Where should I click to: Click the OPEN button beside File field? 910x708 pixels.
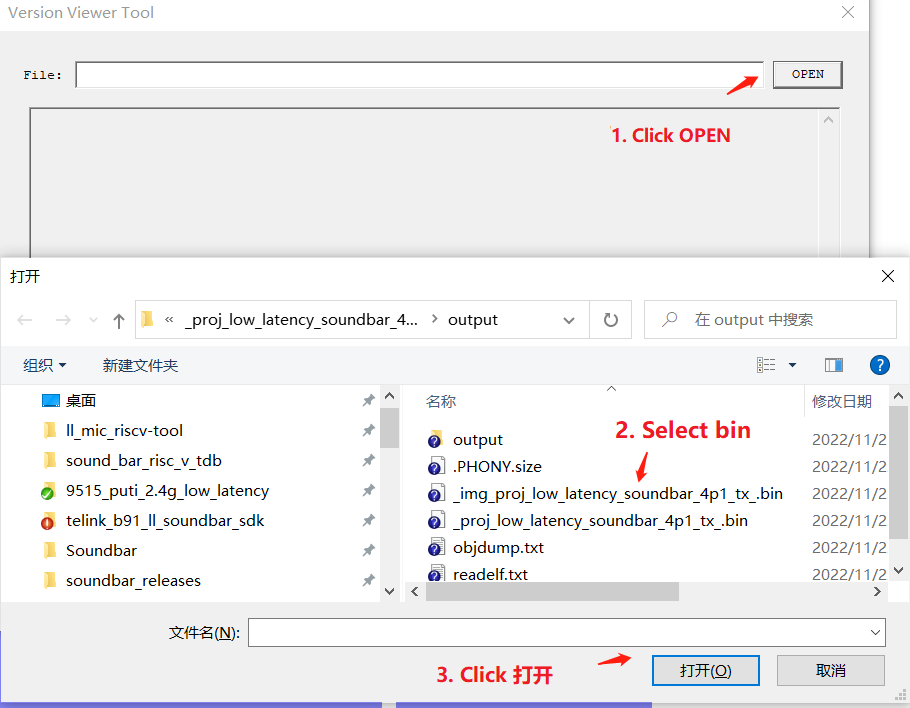(807, 74)
